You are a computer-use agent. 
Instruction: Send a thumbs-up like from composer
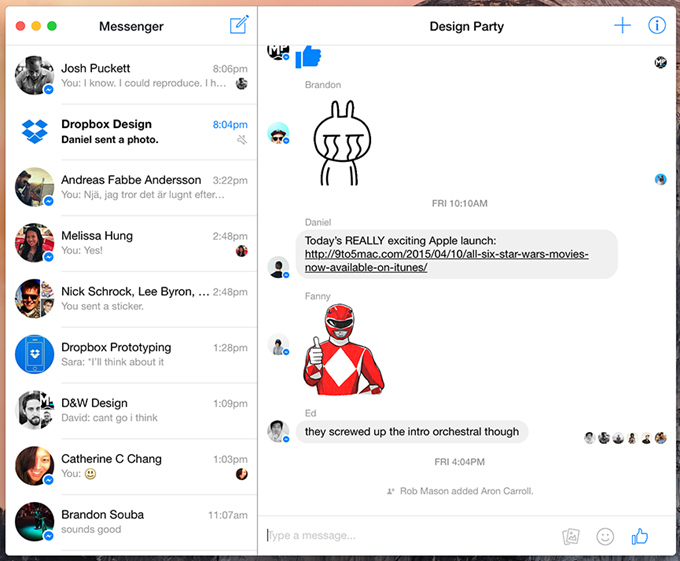point(640,536)
